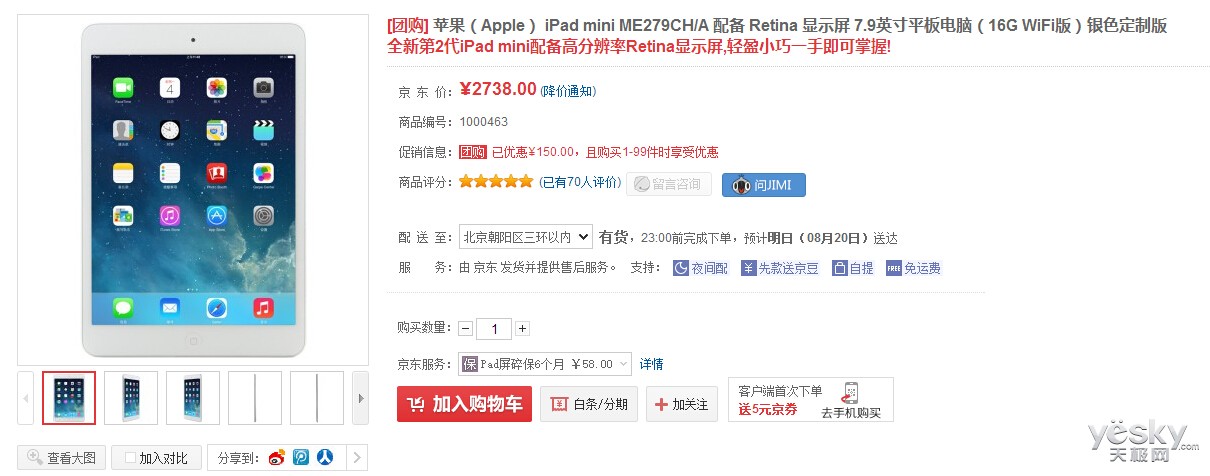This screenshot has height=476, width=1210.
Task: Click the Weibo share icon
Action: (x=277, y=458)
